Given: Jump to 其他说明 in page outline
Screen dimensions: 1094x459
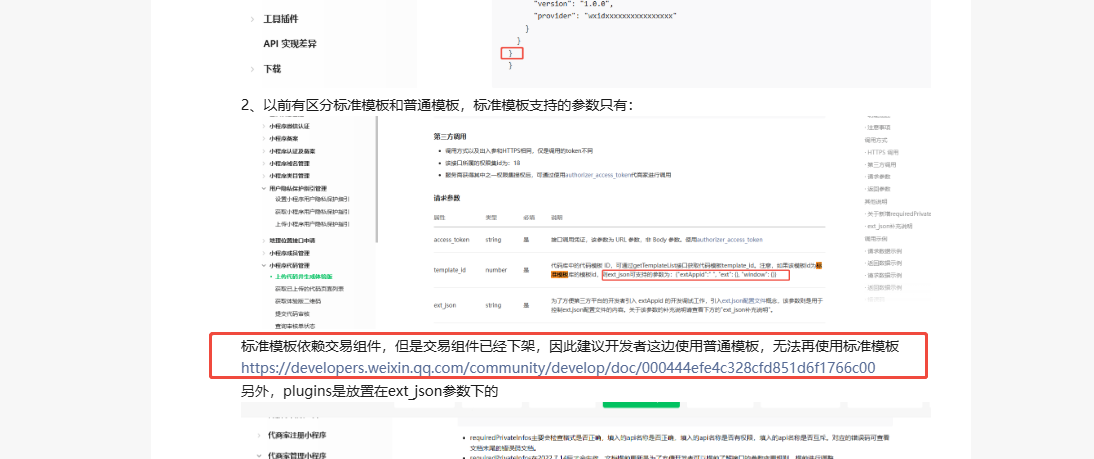Looking at the screenshot, I should click(x=876, y=202).
